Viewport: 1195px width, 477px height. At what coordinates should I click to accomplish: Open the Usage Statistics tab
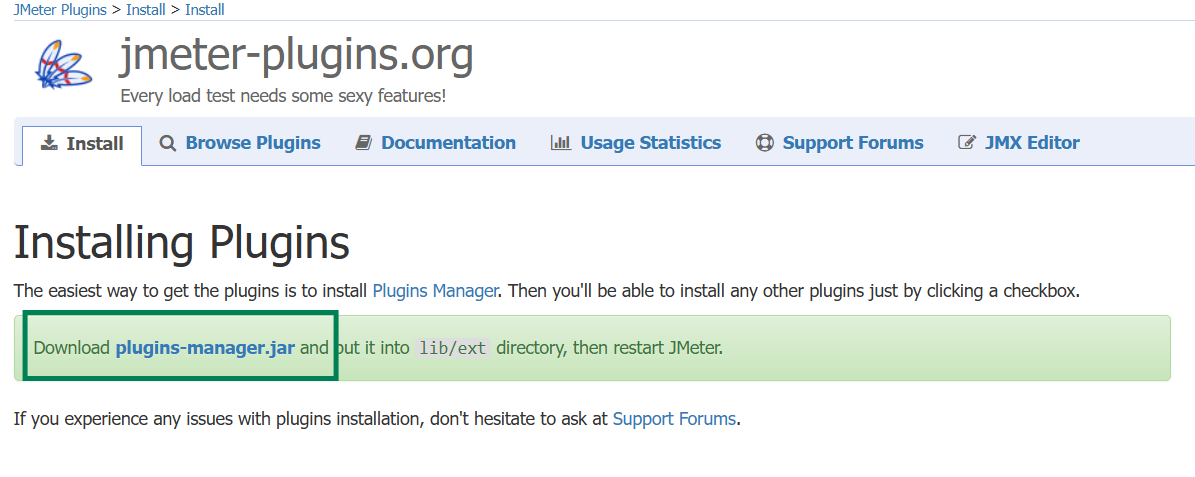636,143
